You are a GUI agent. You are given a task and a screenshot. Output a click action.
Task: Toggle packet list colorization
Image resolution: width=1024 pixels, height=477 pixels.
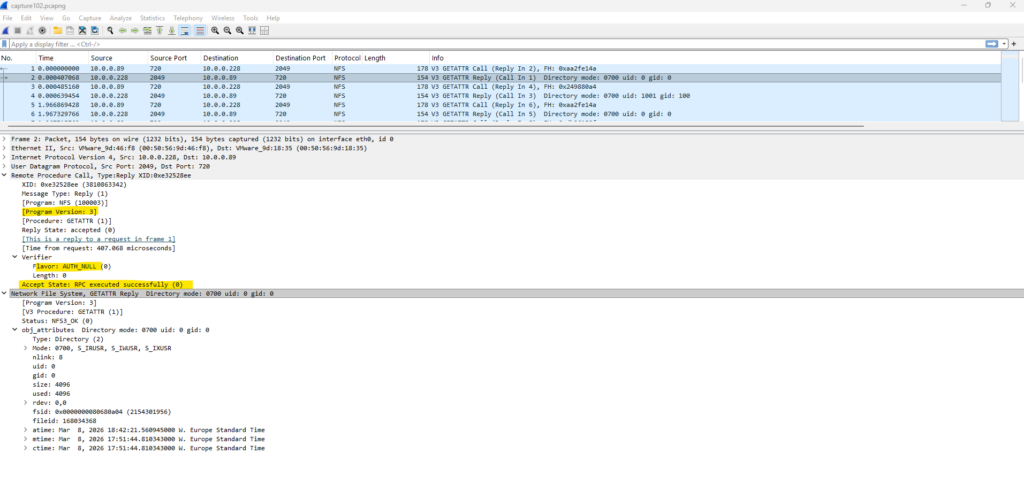tap(200, 31)
